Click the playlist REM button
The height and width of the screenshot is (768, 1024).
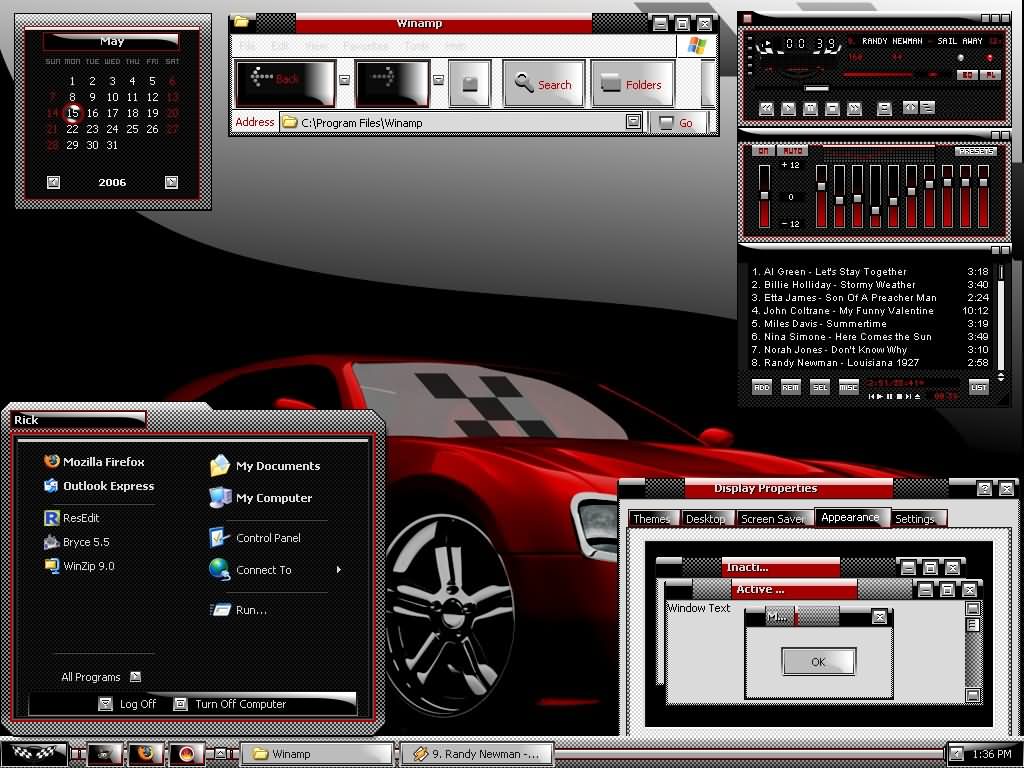790,387
